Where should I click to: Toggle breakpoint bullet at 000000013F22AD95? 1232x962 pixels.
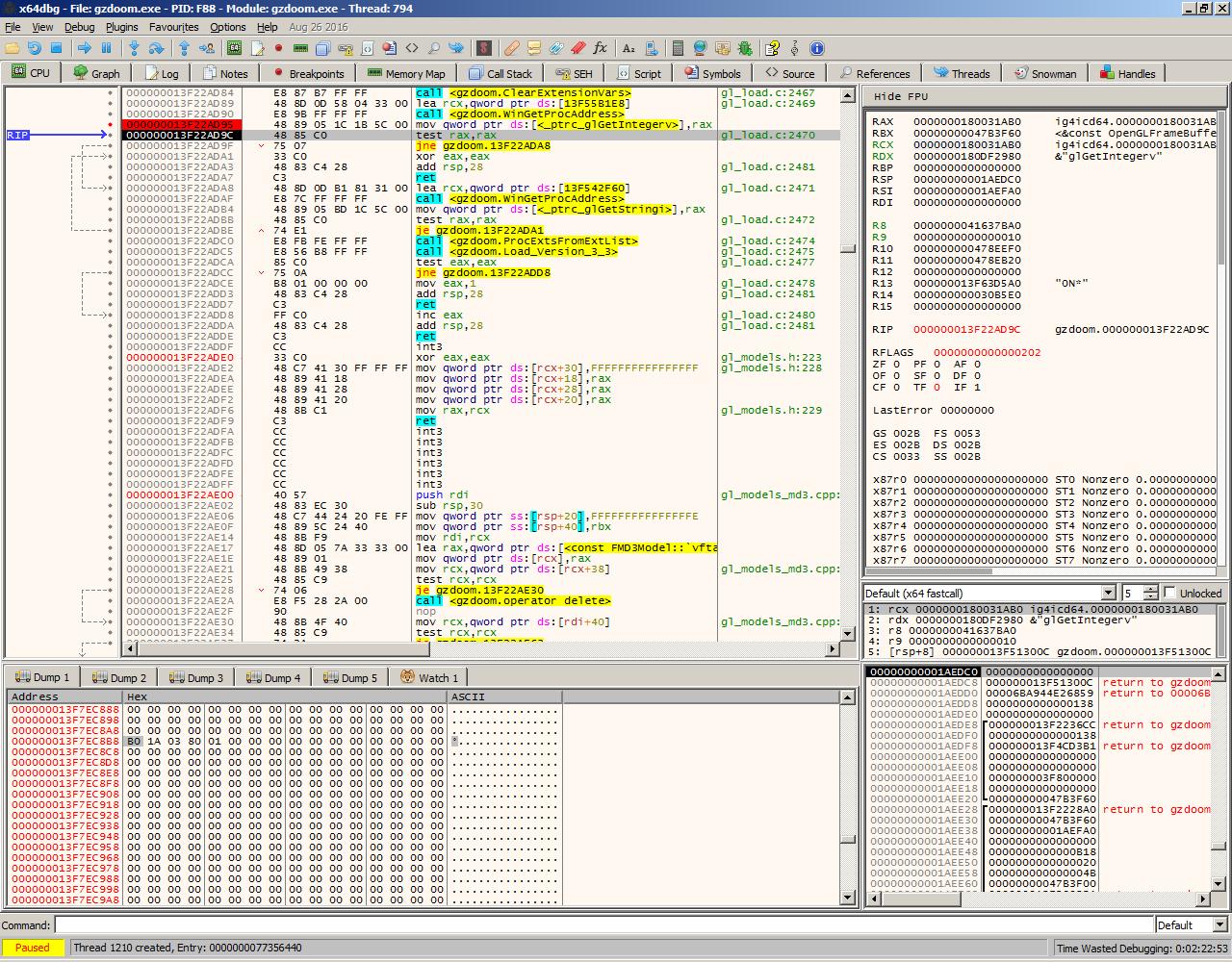pyautogui.click(x=111, y=125)
